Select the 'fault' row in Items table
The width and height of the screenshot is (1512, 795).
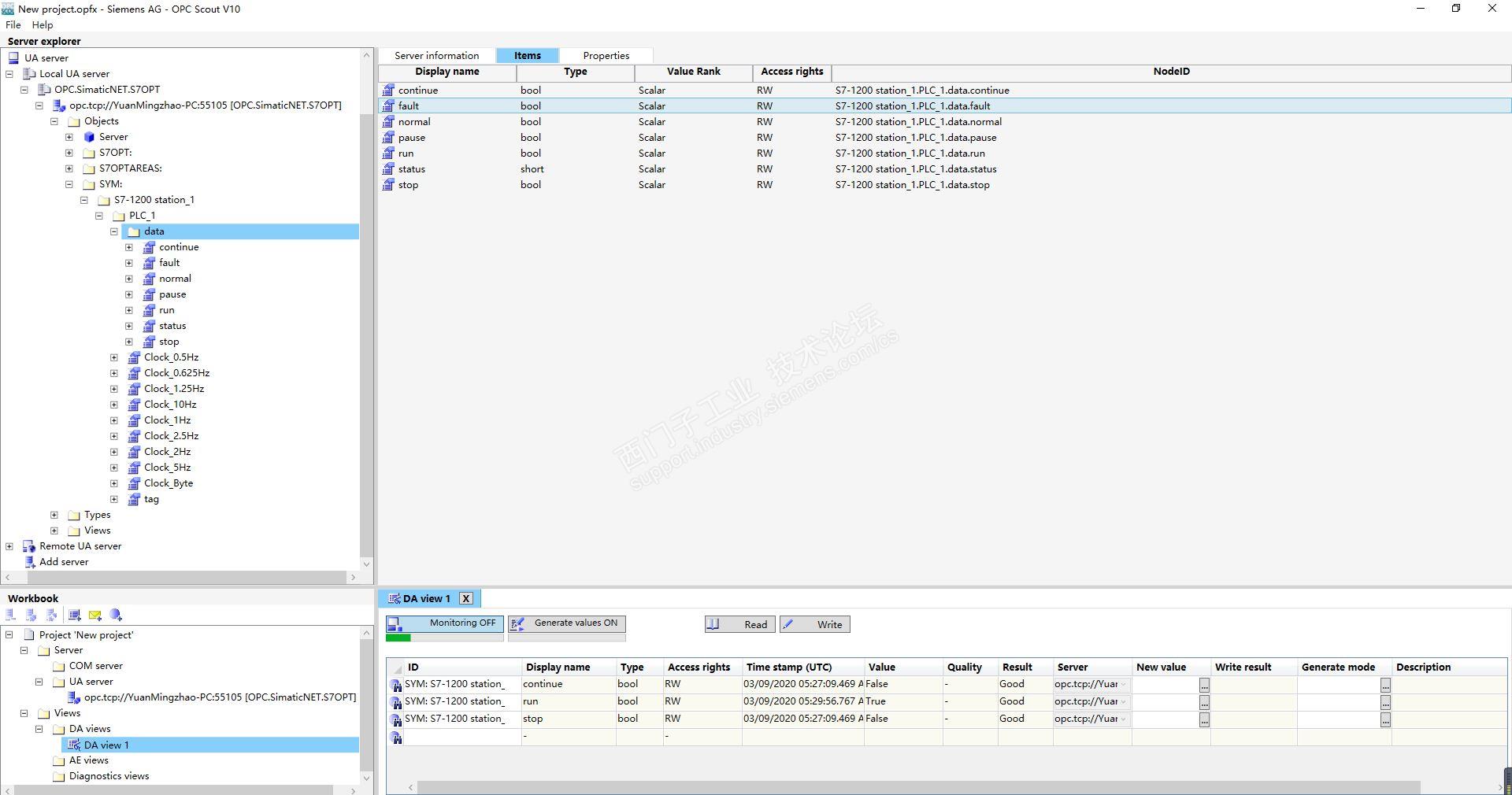944,105
